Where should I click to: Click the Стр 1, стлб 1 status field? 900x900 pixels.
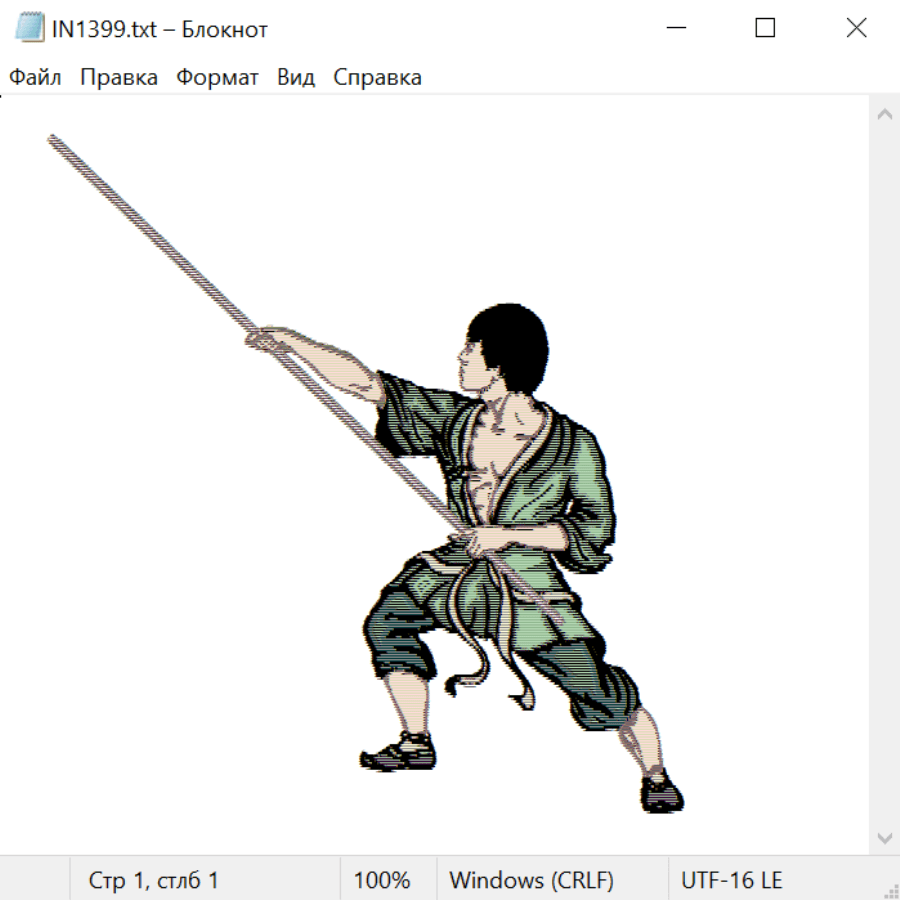153,881
